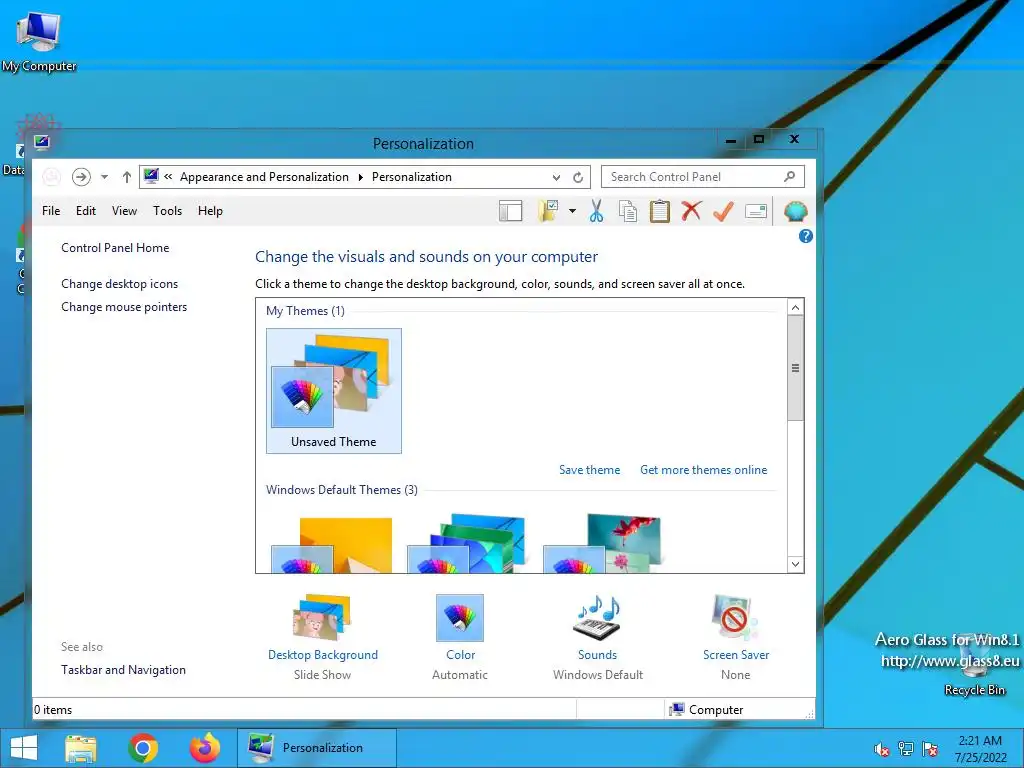Click the theme list scrollbar thumb
Image resolution: width=1024 pixels, height=768 pixels.
pos(795,368)
